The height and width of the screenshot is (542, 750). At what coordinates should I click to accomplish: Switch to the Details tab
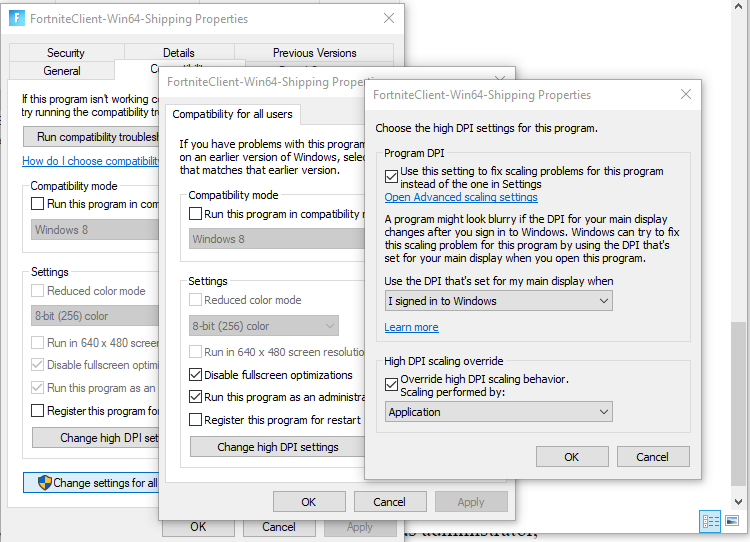coord(179,53)
